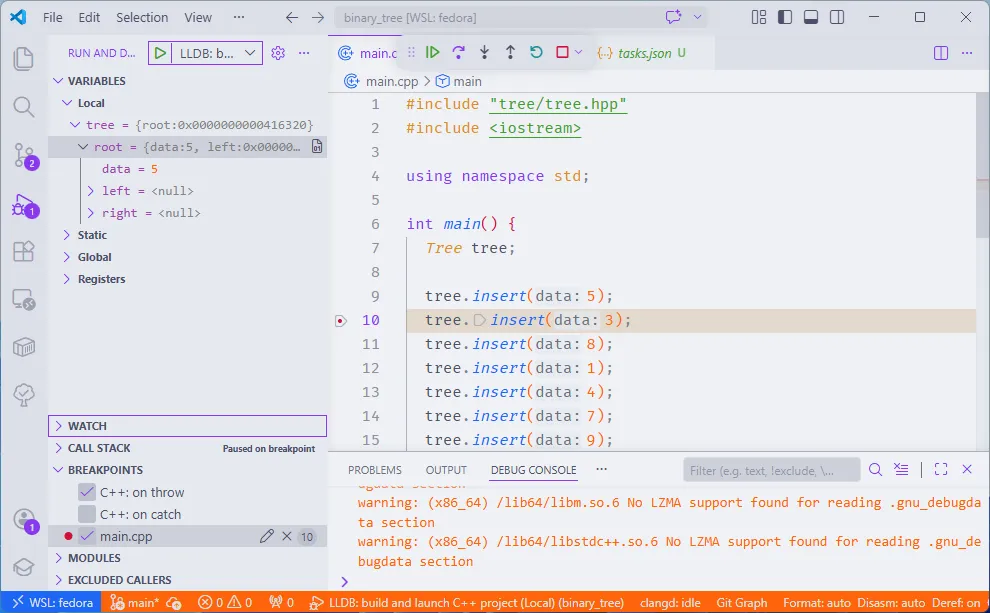Open the Remote Explorer view
Image resolution: width=990 pixels, height=613 pixels.
(23, 299)
